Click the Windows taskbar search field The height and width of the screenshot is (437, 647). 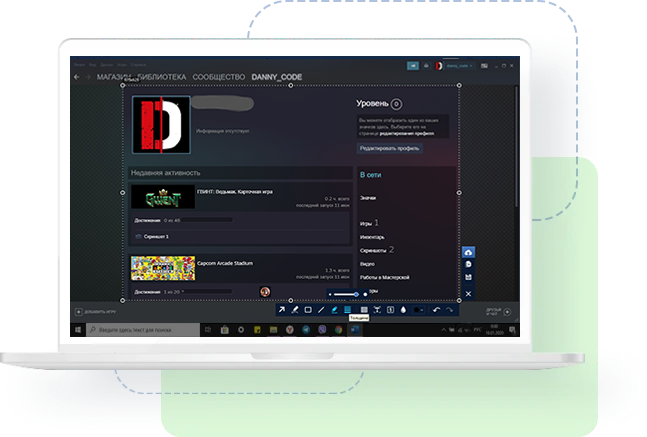coord(140,329)
